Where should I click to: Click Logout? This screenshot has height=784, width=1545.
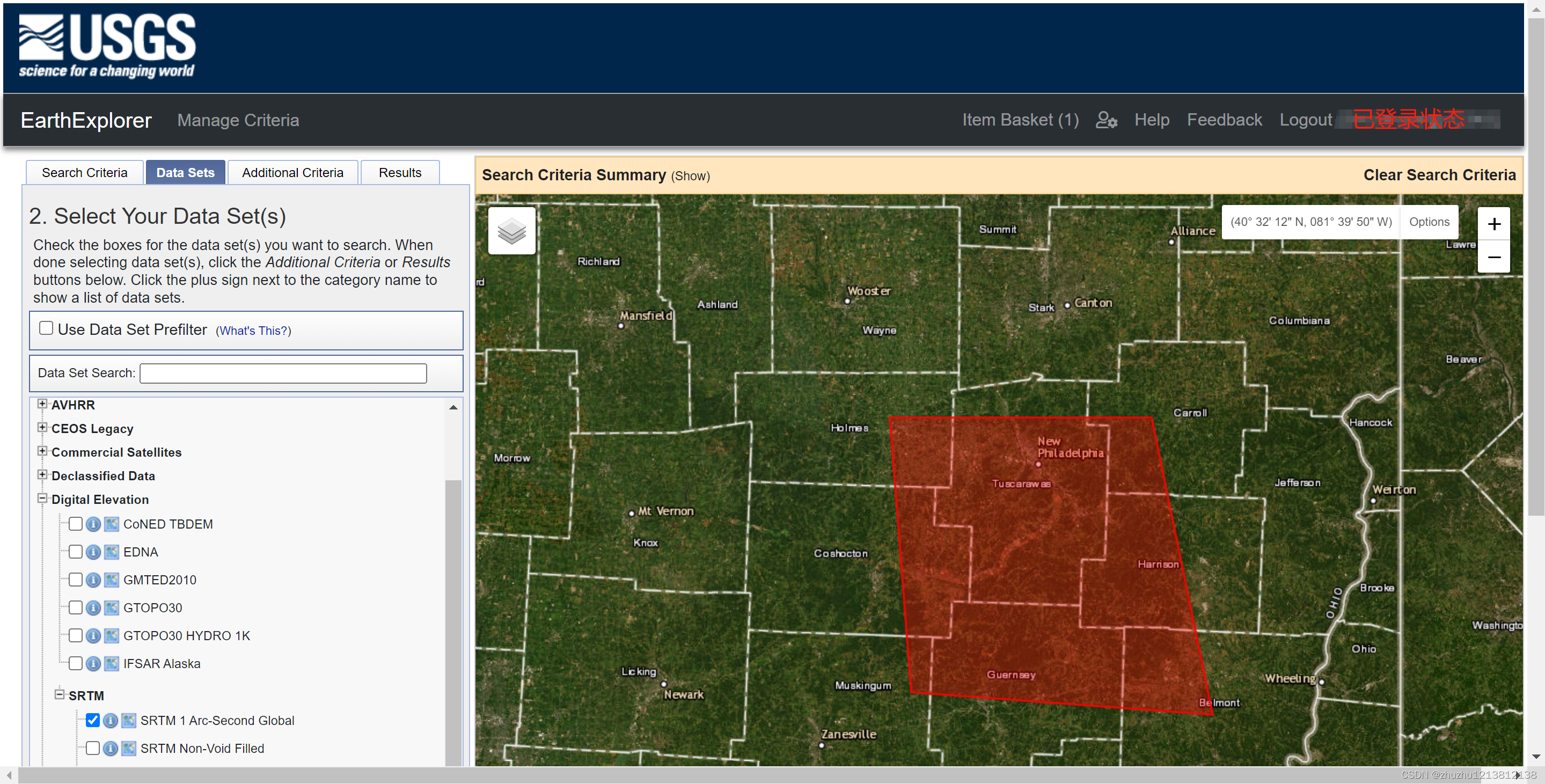coord(1305,120)
